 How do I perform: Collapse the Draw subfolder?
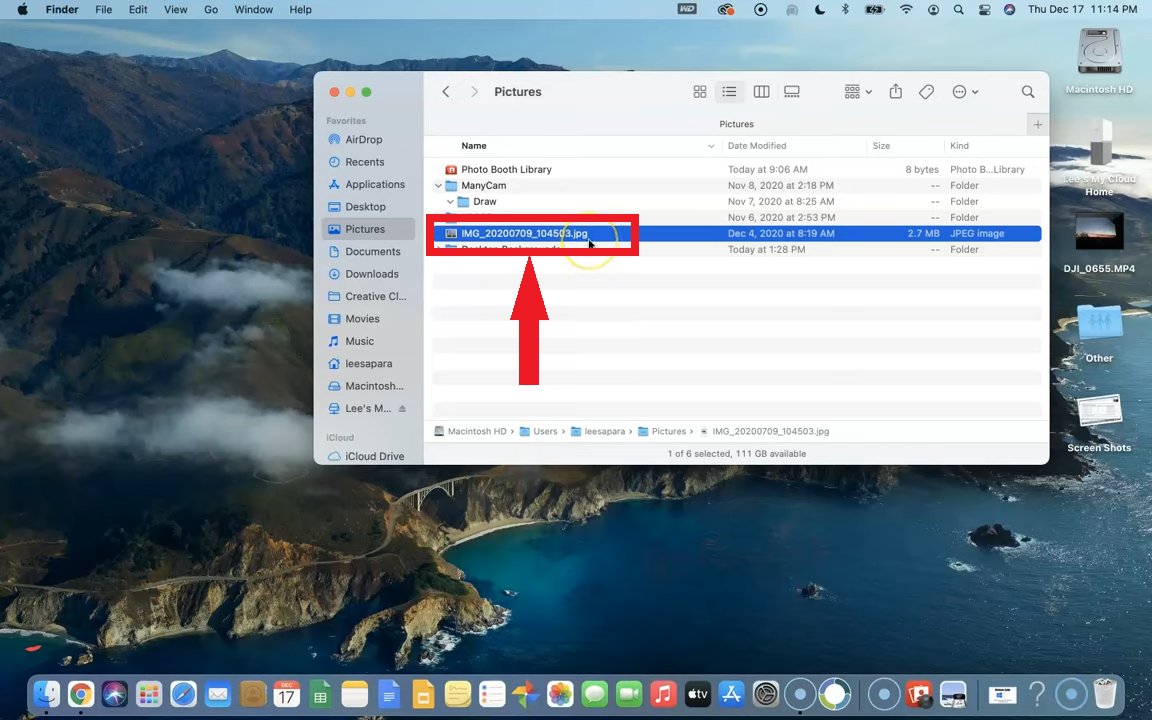tap(450, 202)
